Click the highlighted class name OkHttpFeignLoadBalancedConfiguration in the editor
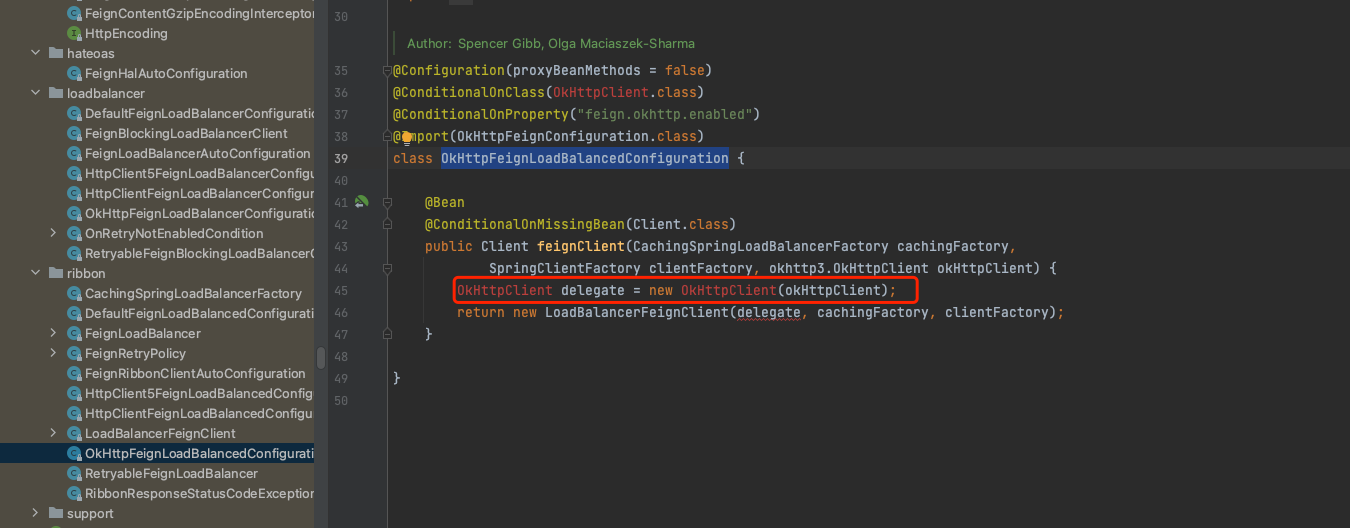The image size is (1350, 528). (585, 158)
